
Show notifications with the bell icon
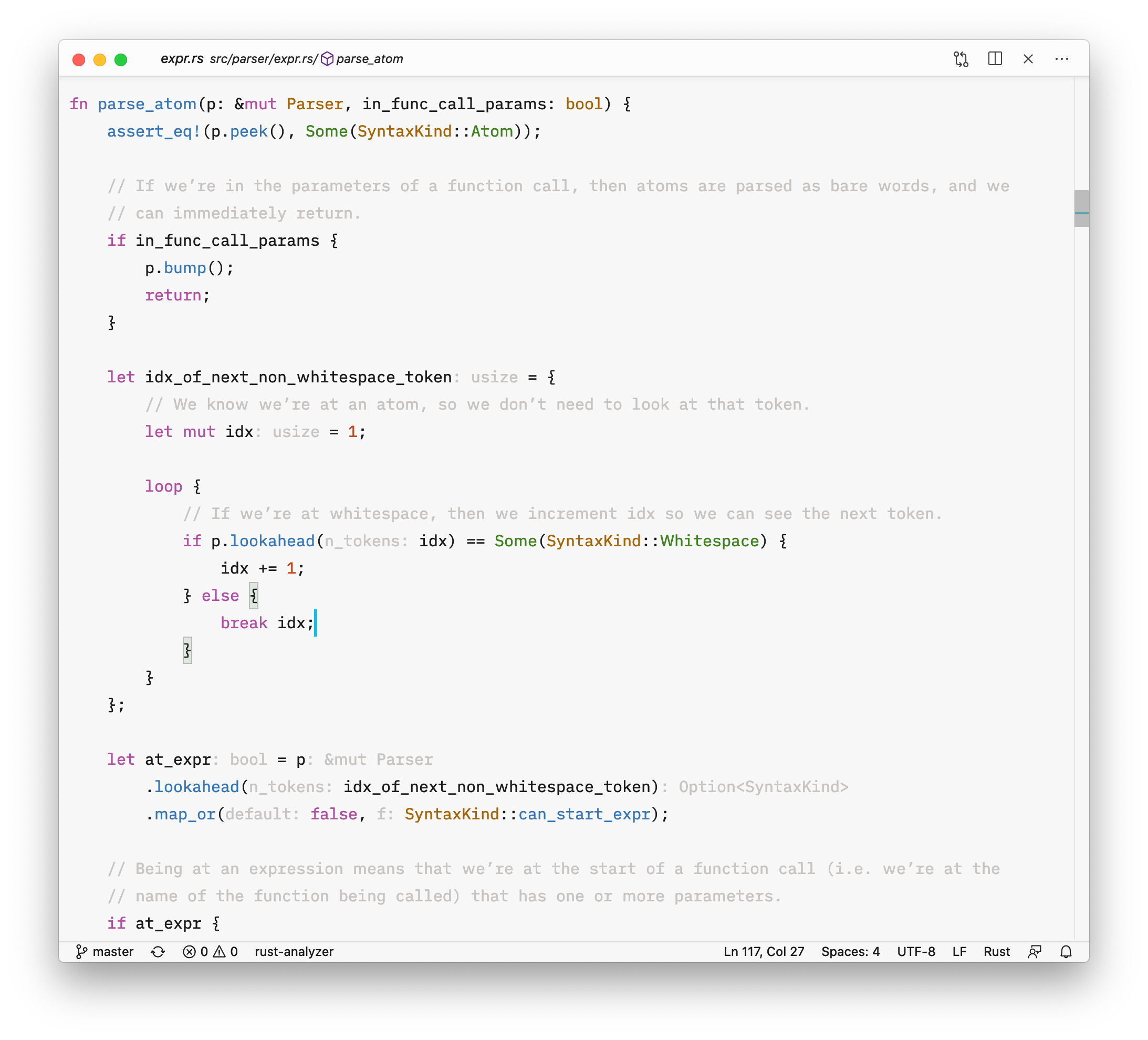click(1066, 952)
